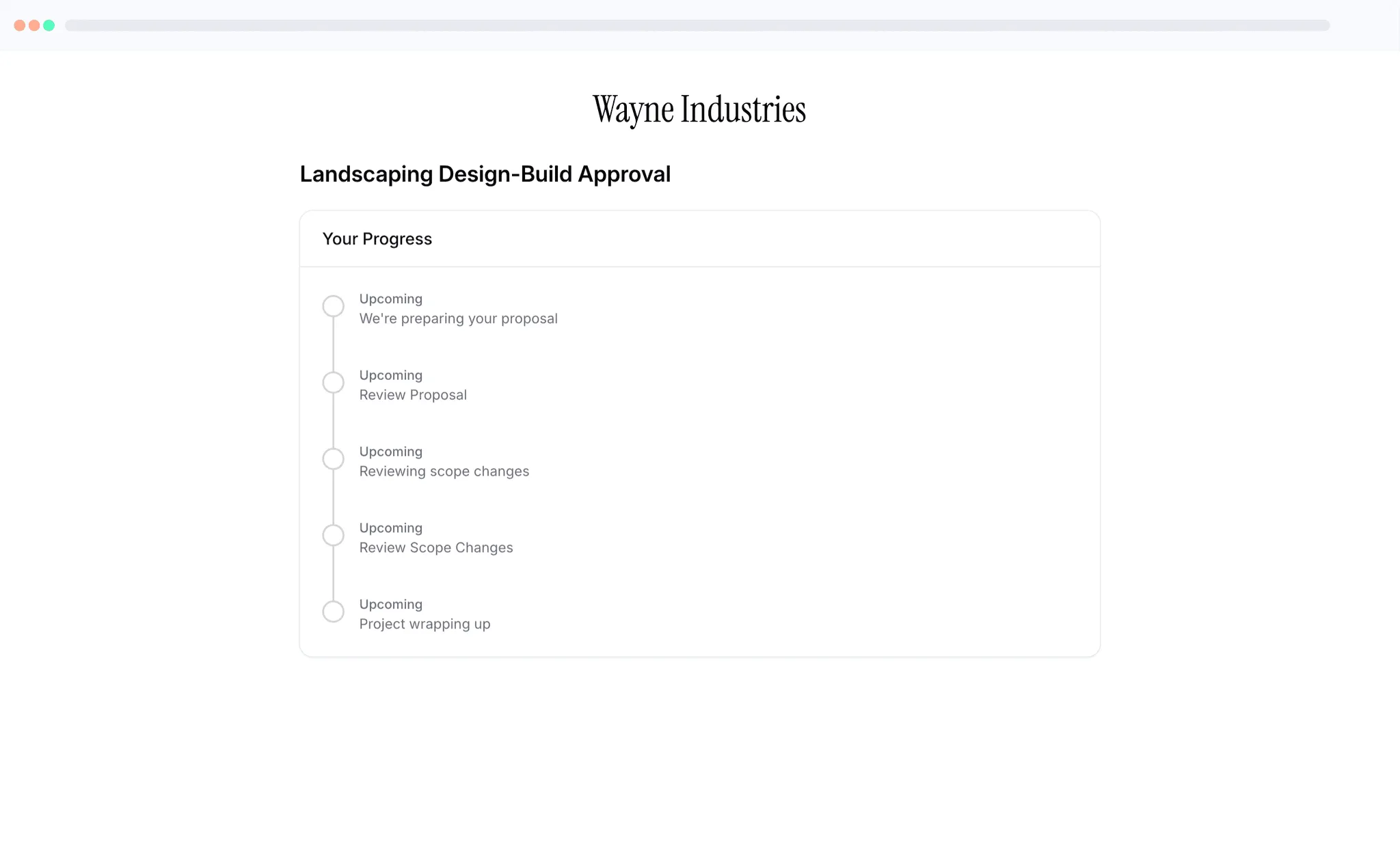Click the step circle for 'We're preparing your proposal'

pos(333,306)
